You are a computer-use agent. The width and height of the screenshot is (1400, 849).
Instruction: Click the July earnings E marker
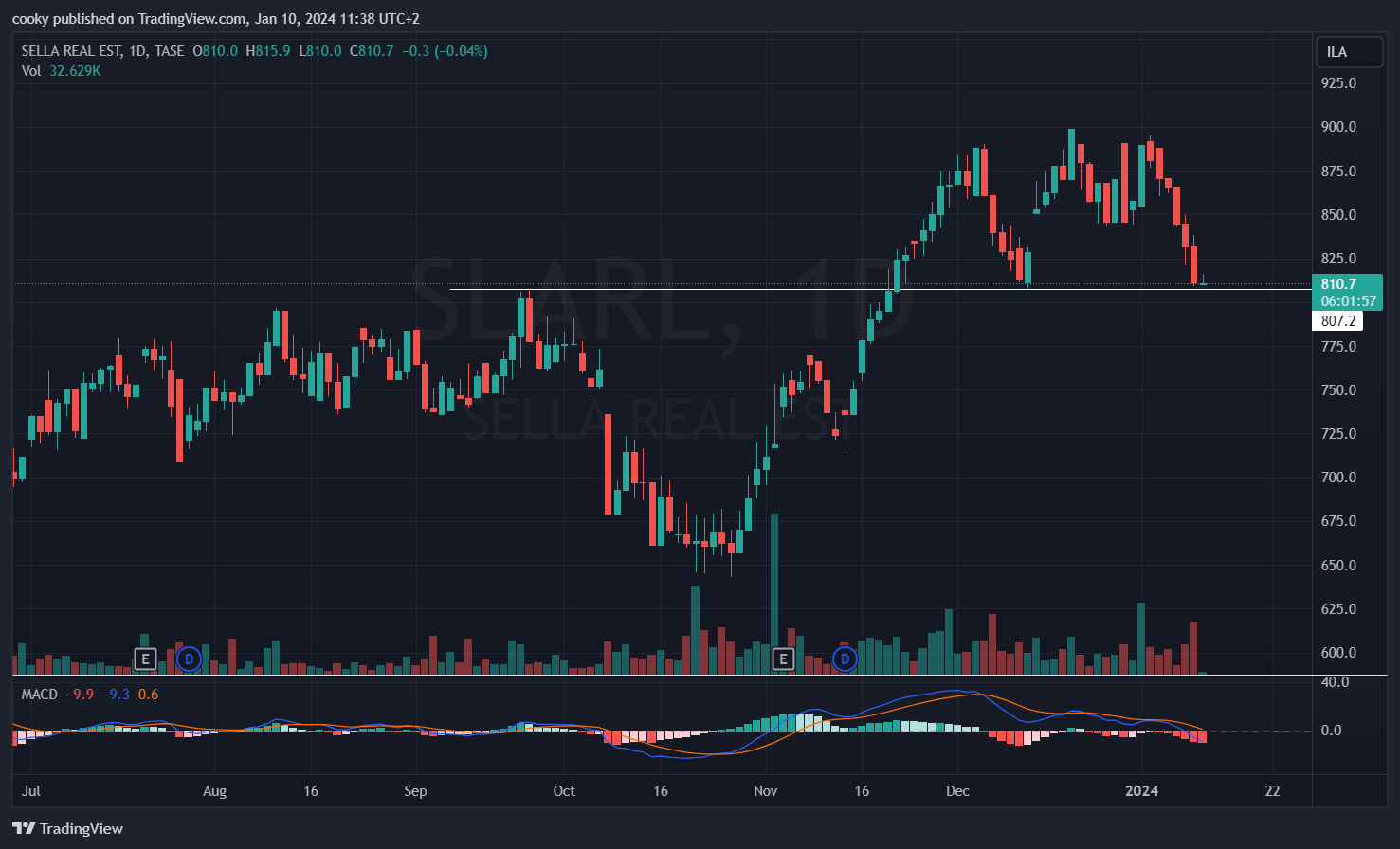(144, 659)
